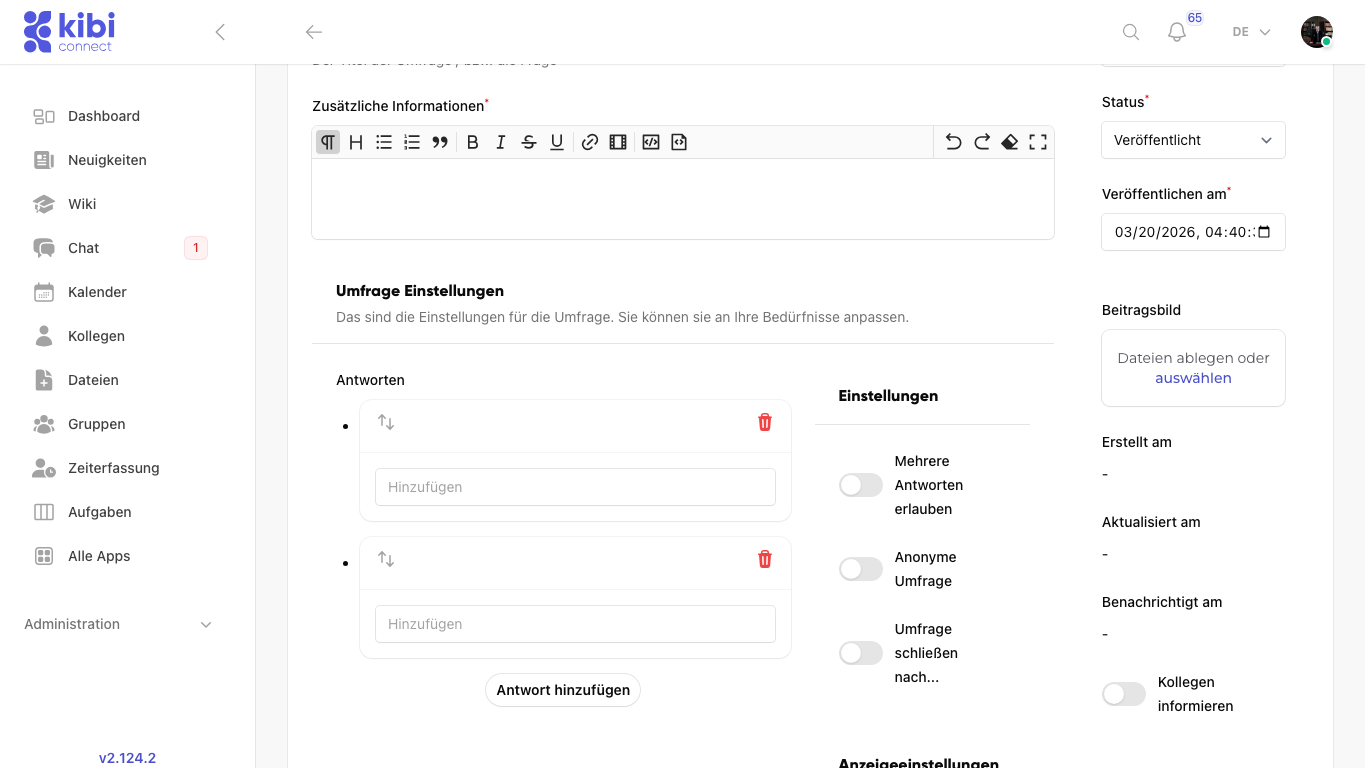Enable multiple answers for the survey
The image size is (1365, 768).
[x=860, y=484]
